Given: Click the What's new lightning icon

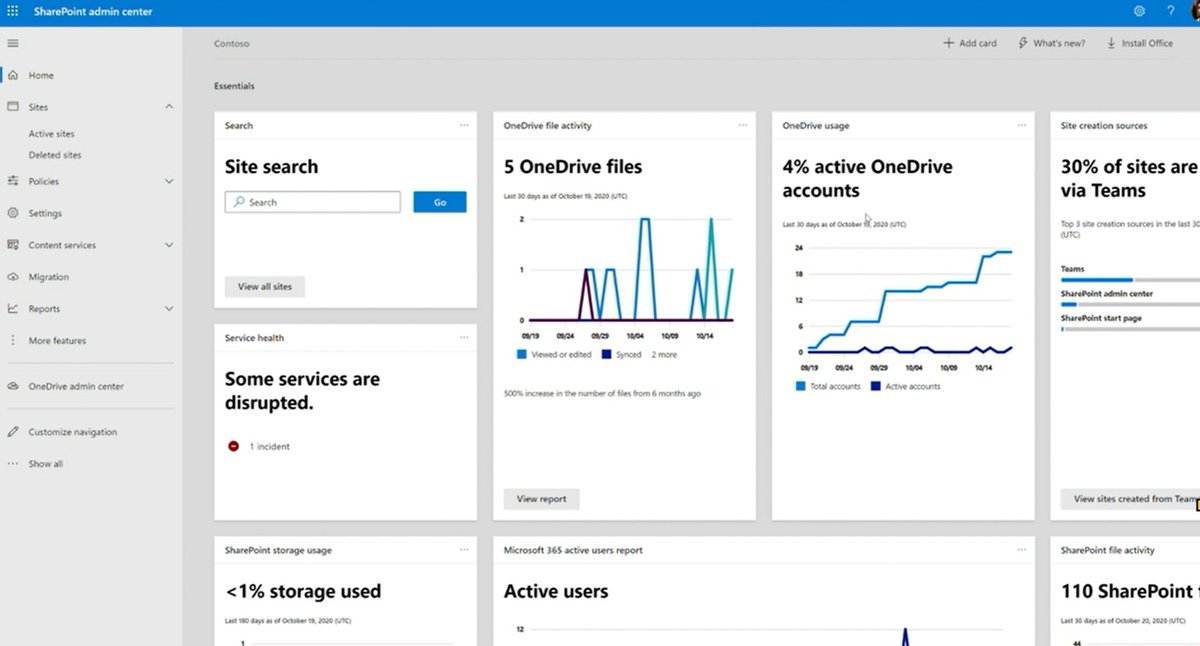Looking at the screenshot, I should (x=1022, y=43).
